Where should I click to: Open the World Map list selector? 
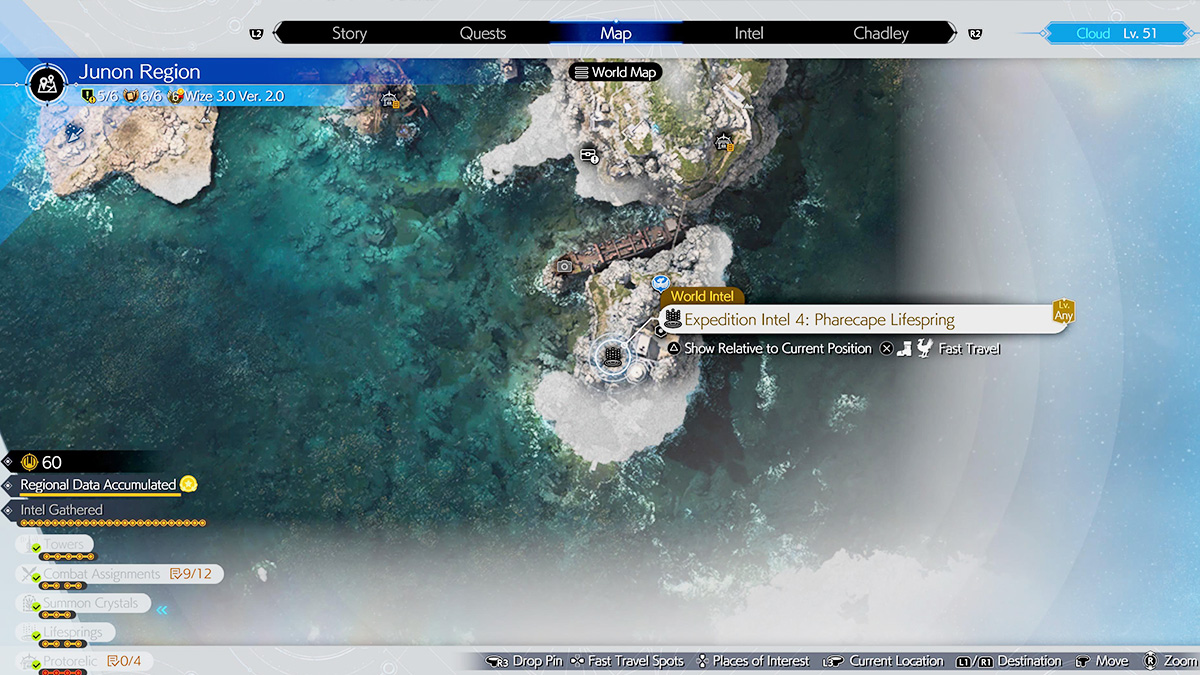click(x=616, y=72)
